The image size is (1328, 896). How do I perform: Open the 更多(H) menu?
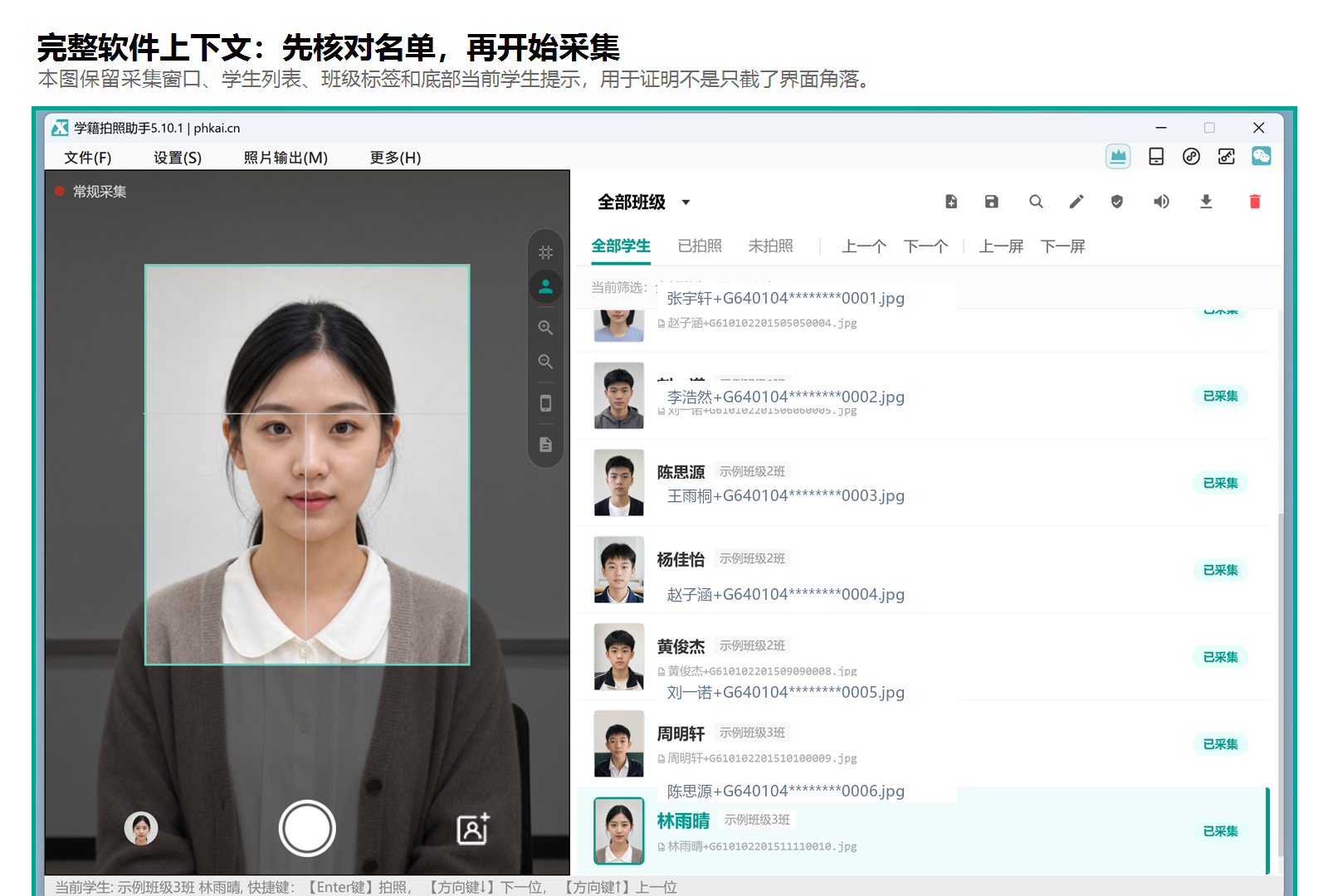click(395, 158)
